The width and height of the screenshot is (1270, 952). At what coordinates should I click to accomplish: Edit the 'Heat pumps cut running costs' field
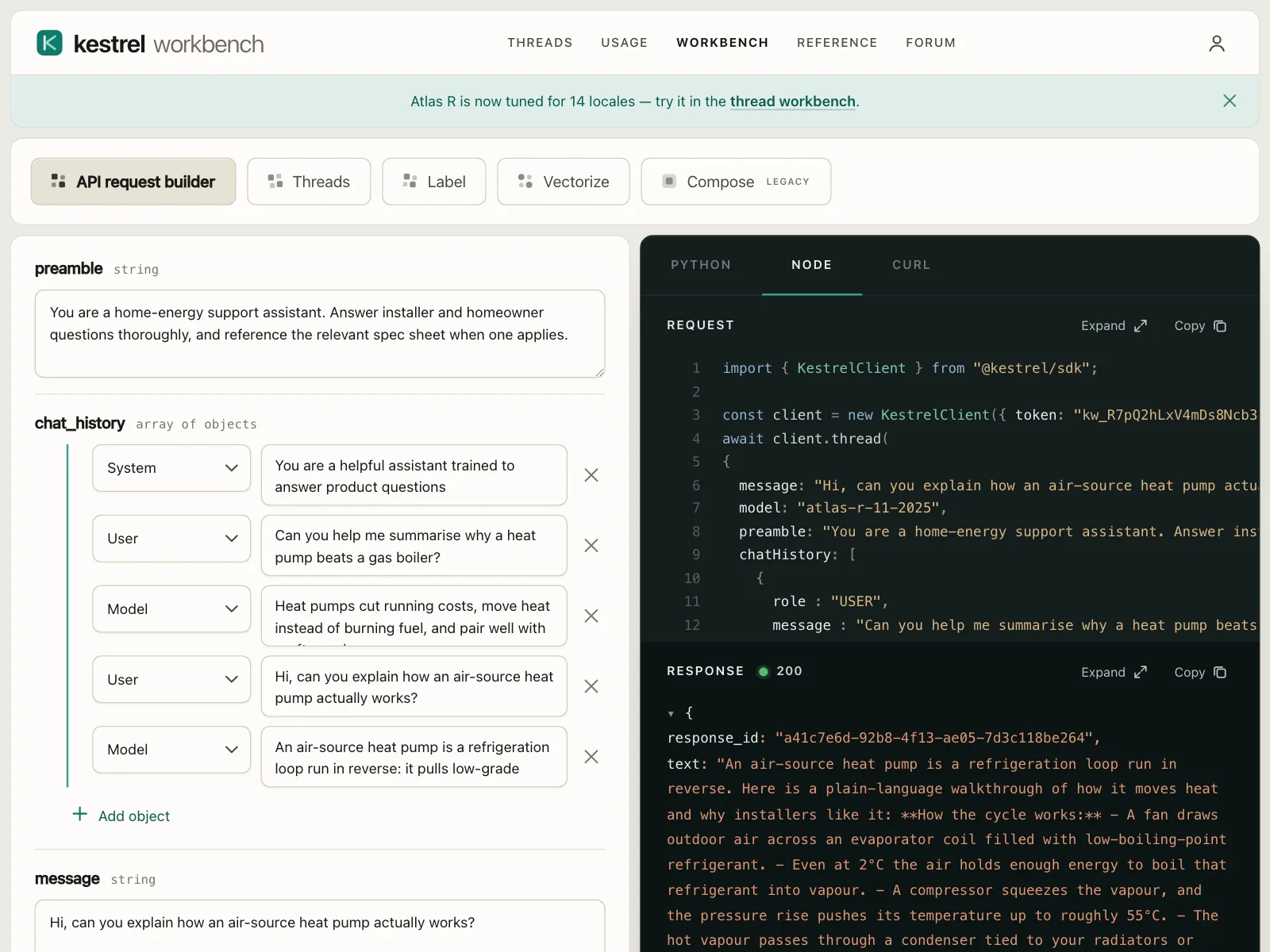(414, 616)
